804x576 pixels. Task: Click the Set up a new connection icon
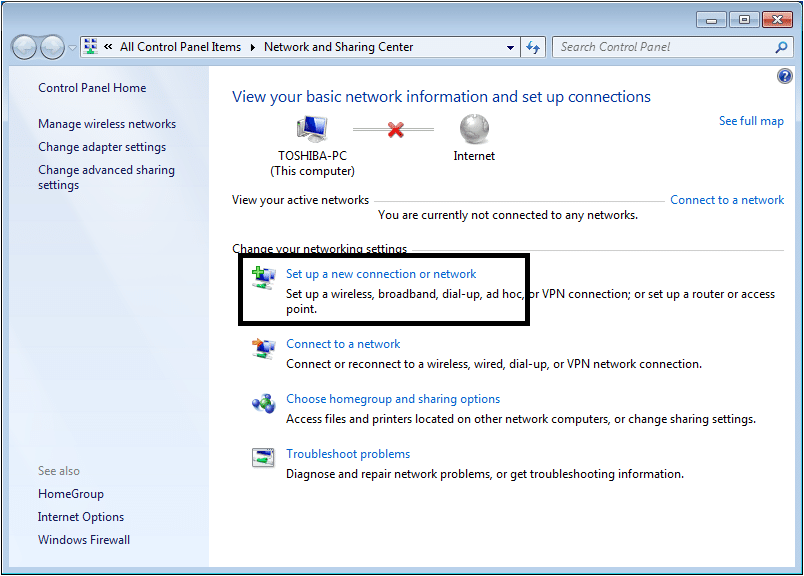click(x=264, y=278)
